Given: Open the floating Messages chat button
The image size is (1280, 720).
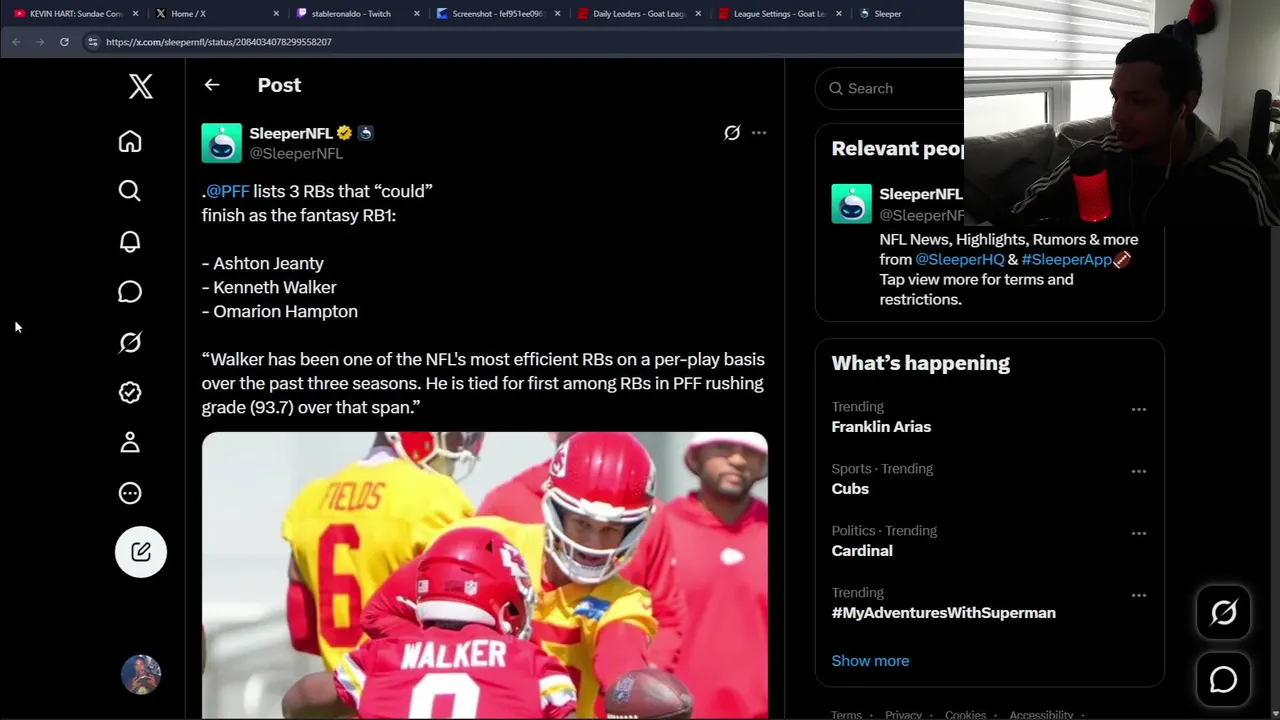Looking at the screenshot, I should [1224, 680].
